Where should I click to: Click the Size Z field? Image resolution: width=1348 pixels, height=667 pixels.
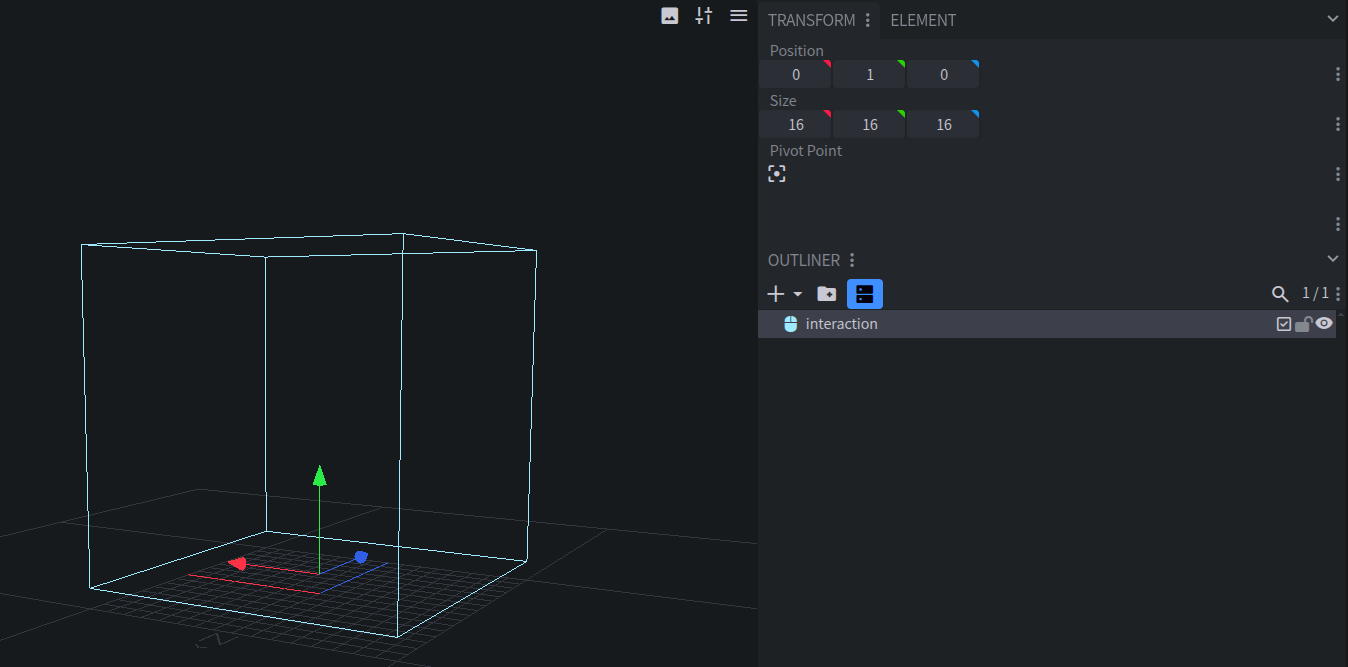pos(943,124)
